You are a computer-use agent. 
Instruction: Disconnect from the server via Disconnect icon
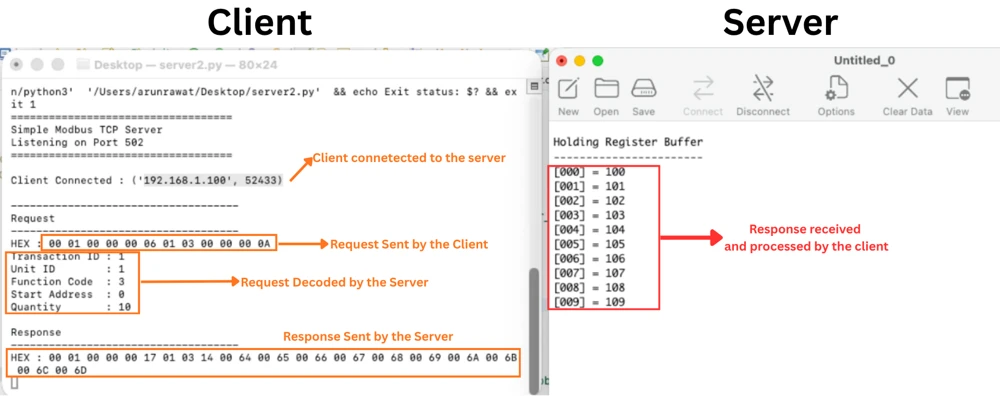pos(763,88)
